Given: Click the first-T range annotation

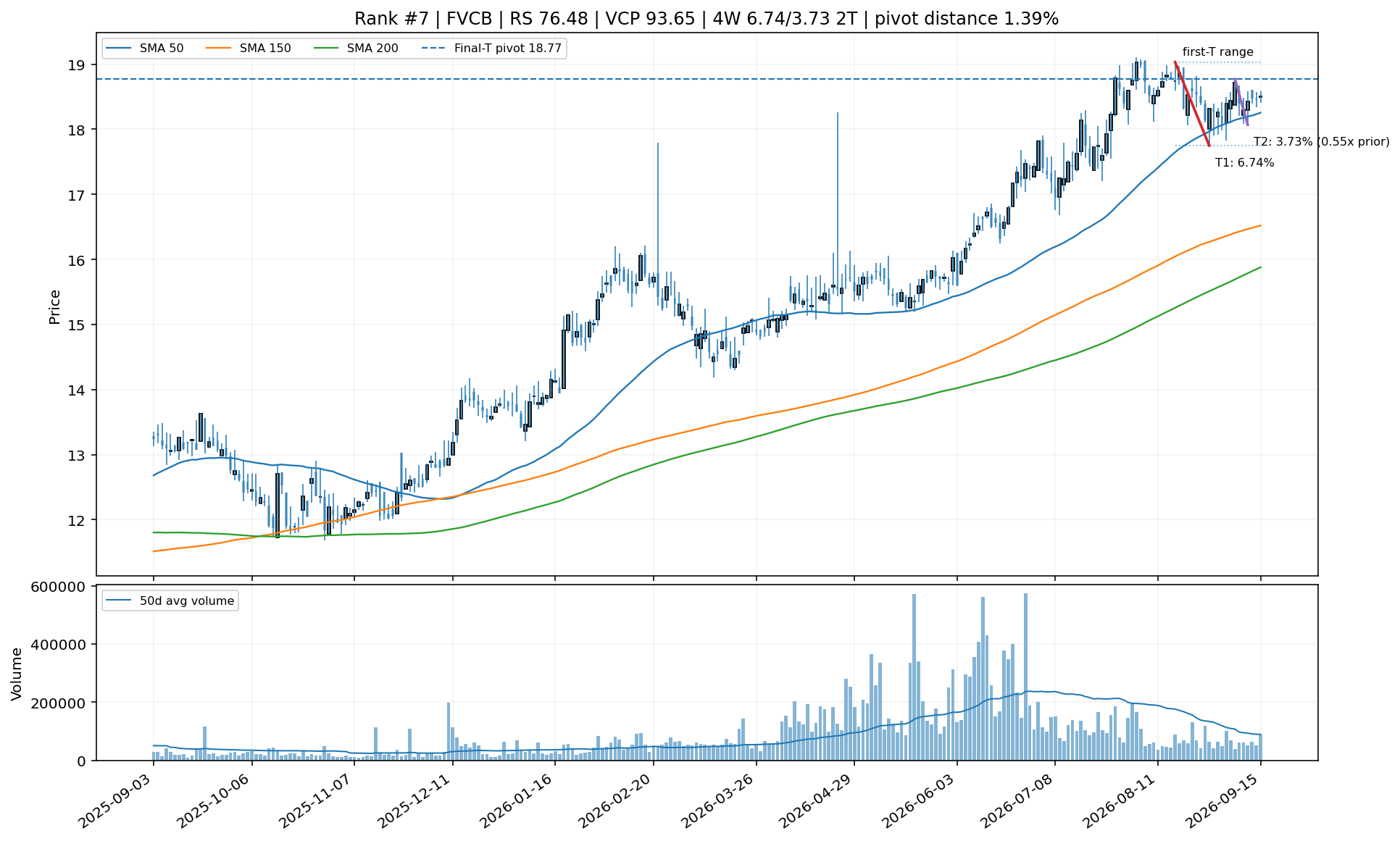Looking at the screenshot, I should coord(1217,52).
